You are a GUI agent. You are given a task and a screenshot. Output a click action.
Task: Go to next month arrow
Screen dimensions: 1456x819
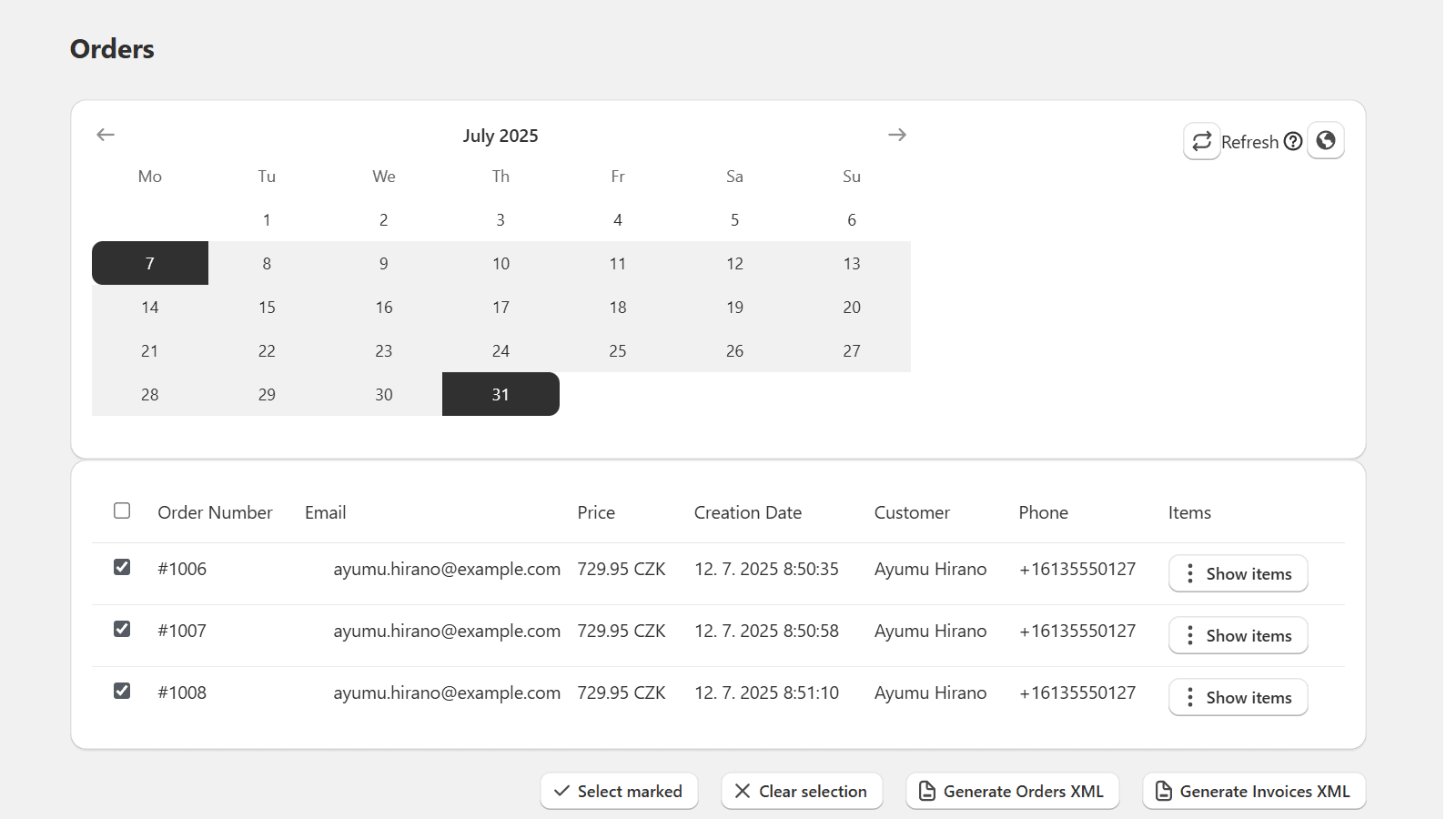[x=897, y=135]
